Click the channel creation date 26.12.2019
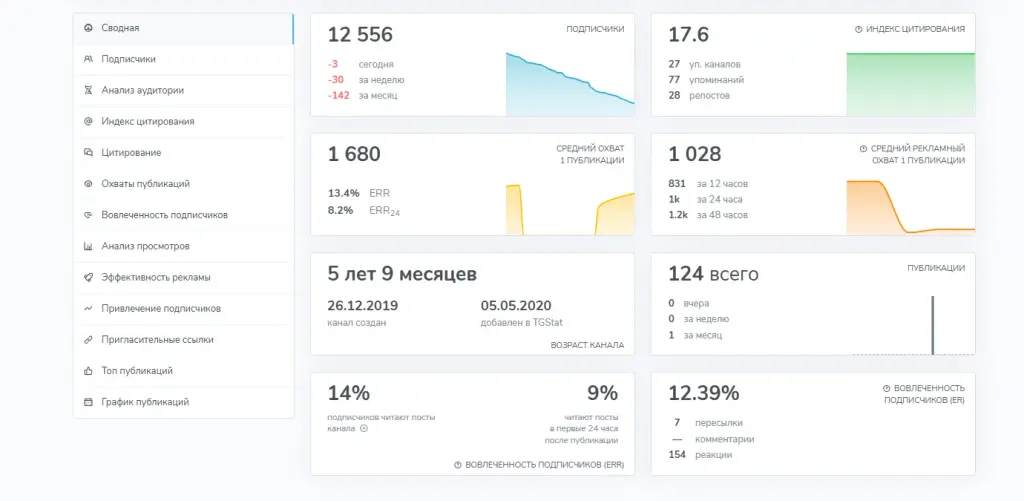 point(362,306)
